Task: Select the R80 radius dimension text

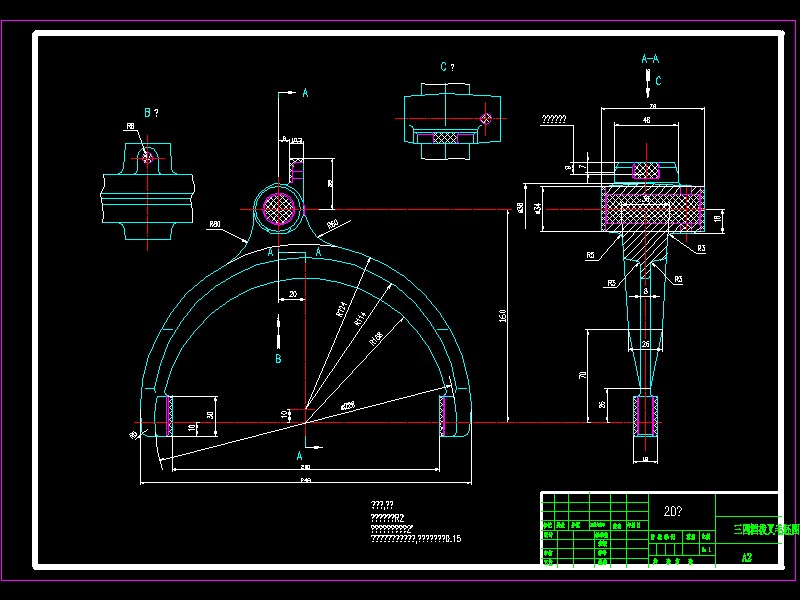Action: (215, 224)
